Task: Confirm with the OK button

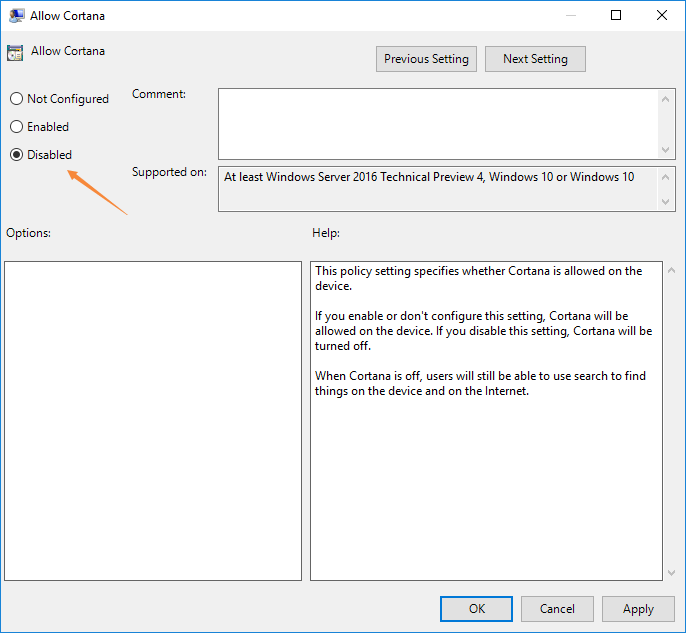Action: [x=476, y=609]
